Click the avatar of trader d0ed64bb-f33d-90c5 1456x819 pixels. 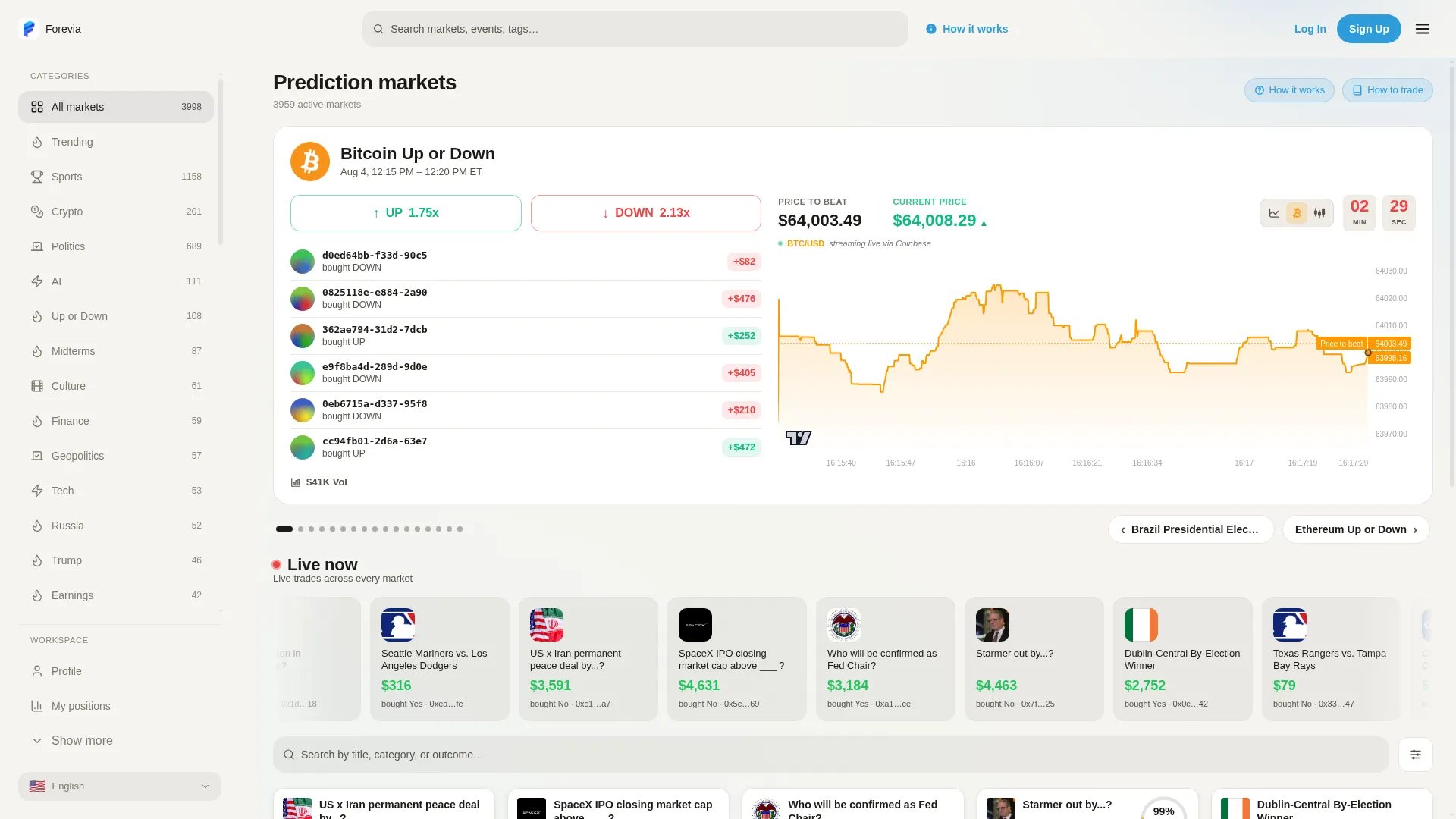[303, 262]
